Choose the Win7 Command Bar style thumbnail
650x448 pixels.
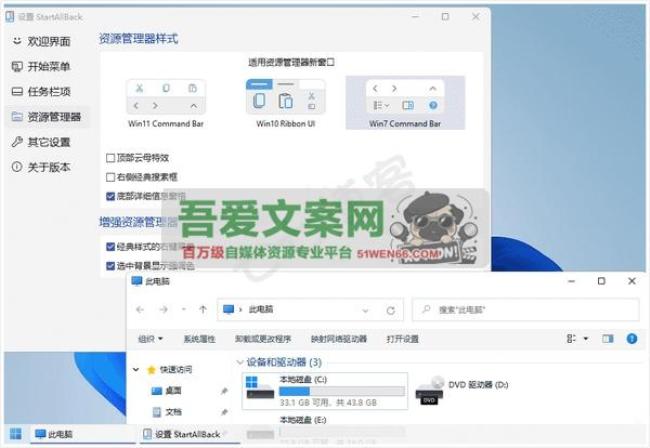pyautogui.click(x=405, y=103)
